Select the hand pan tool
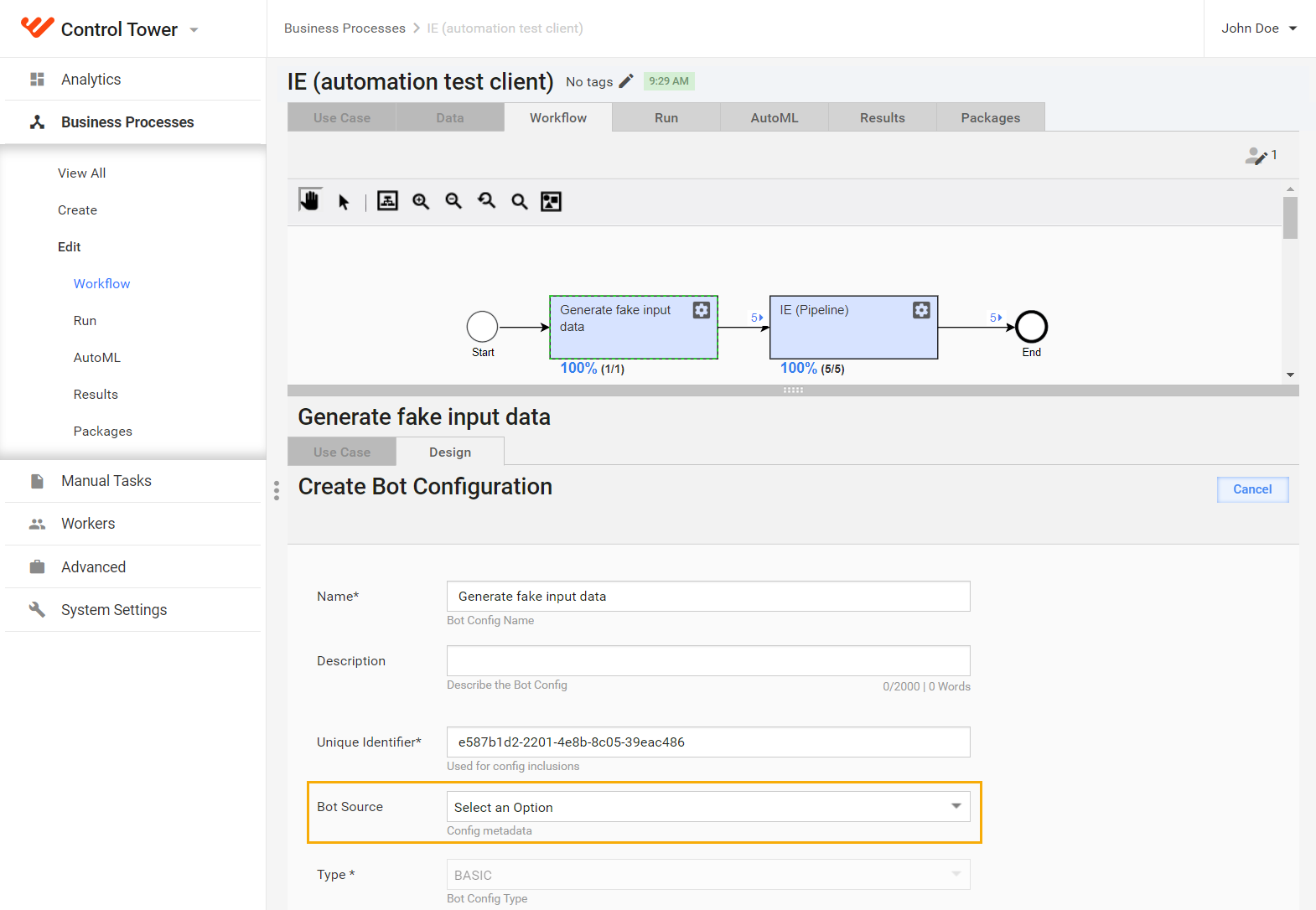Viewport: 1316px width, 910px height. click(x=310, y=200)
